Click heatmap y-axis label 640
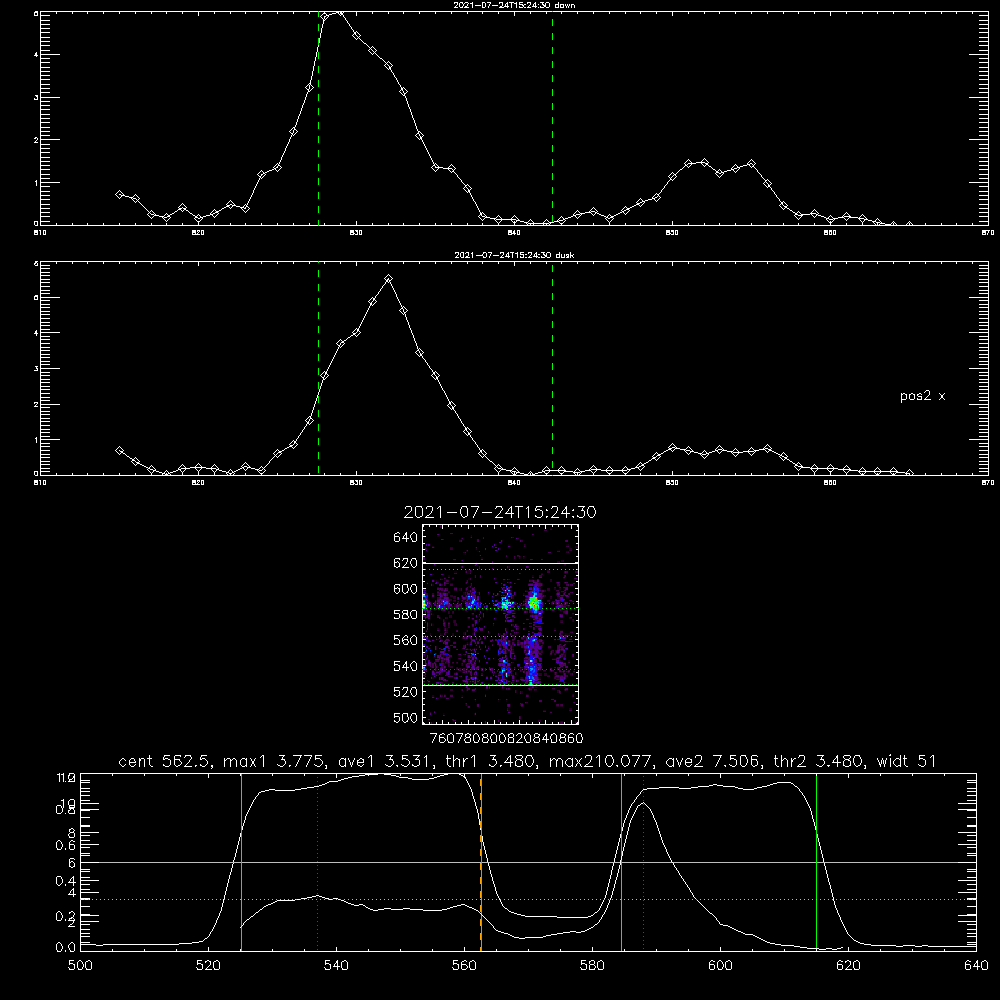Image resolution: width=1000 pixels, height=1000 pixels. coord(406,538)
